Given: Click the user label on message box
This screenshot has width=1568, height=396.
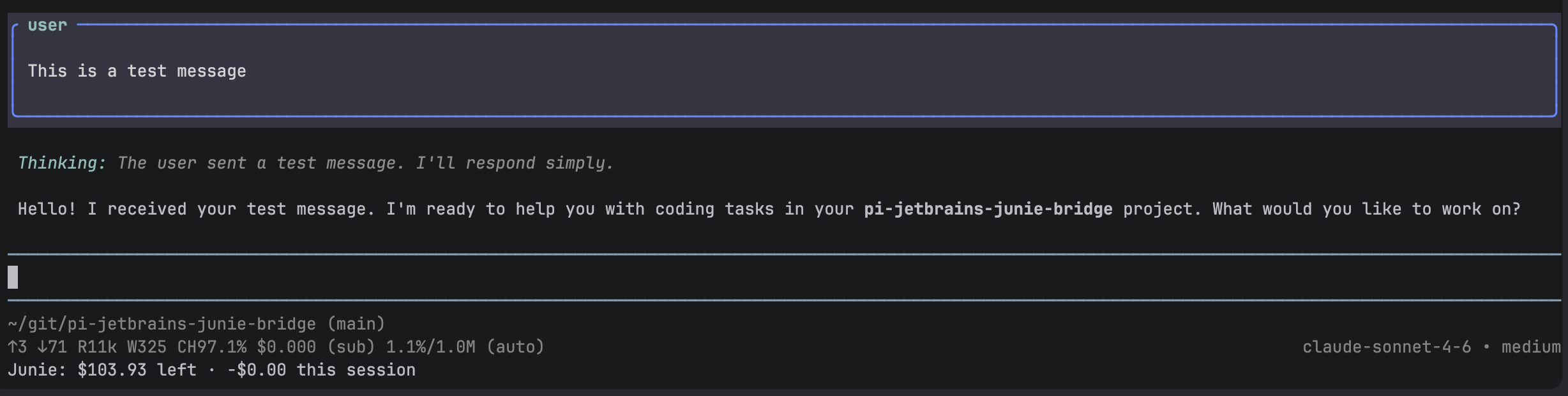Looking at the screenshot, I should coord(47,25).
